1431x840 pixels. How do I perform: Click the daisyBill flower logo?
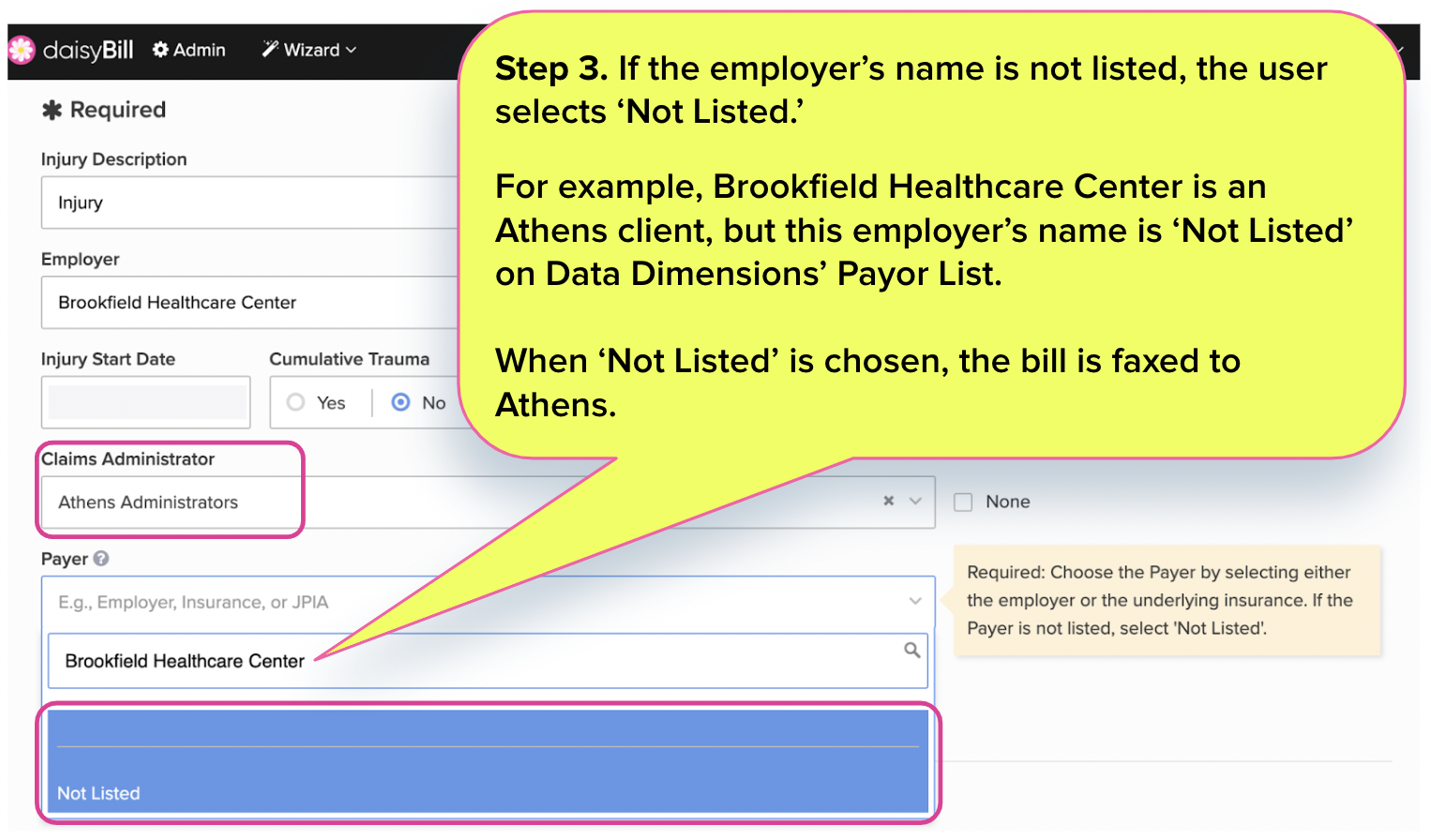pyautogui.click(x=21, y=50)
